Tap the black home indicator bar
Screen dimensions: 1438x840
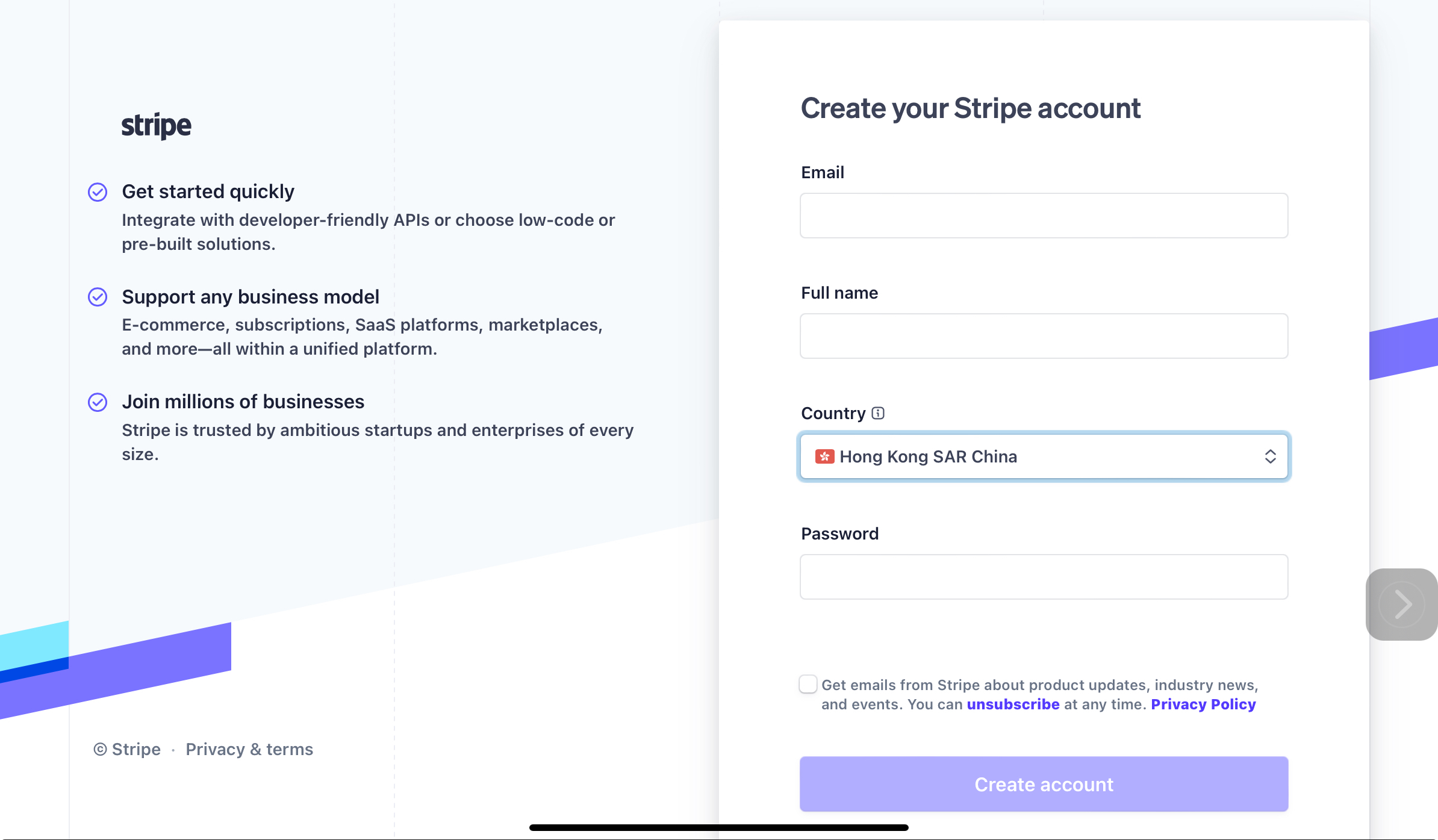[x=719, y=827]
